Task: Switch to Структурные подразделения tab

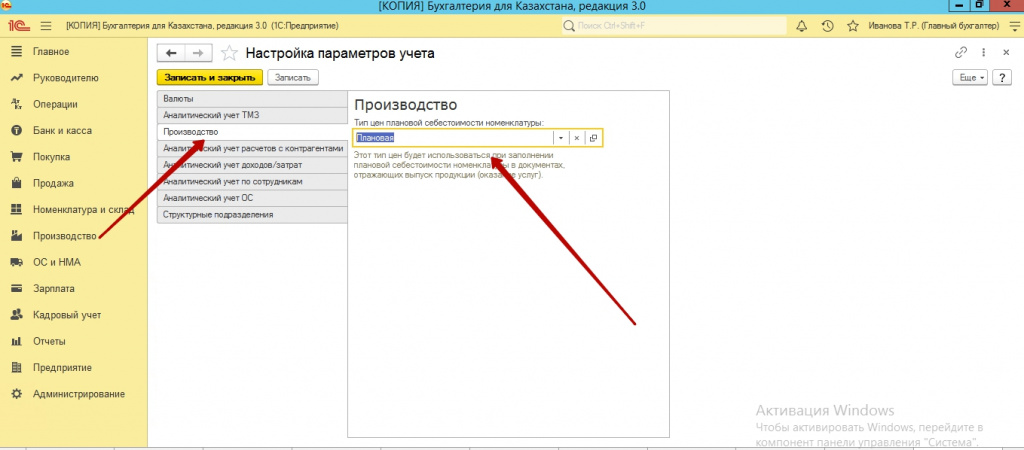Action: pos(252,214)
